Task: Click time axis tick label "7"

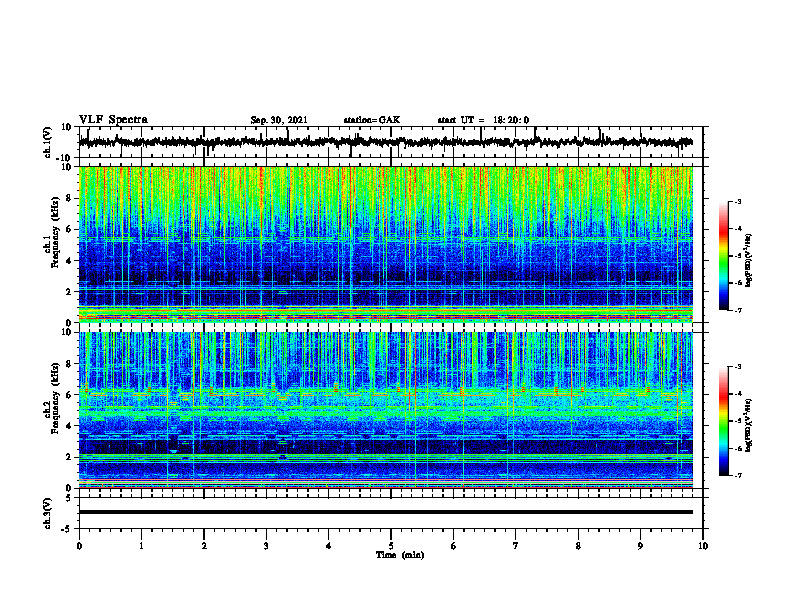Action: pyautogui.click(x=516, y=546)
